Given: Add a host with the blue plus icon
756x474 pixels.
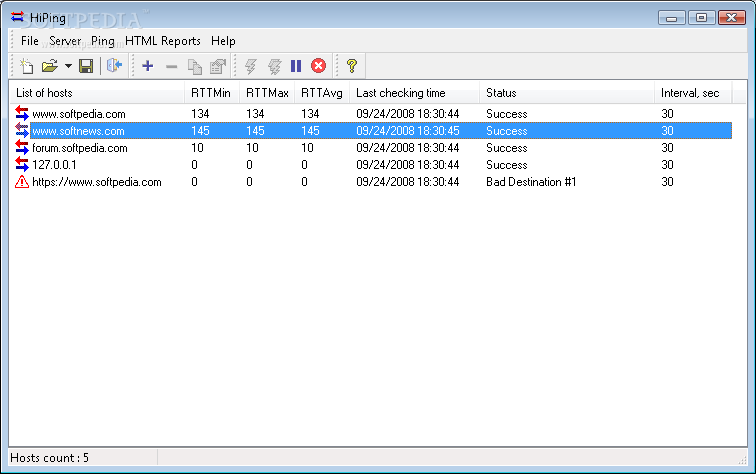Looking at the screenshot, I should 148,66.
